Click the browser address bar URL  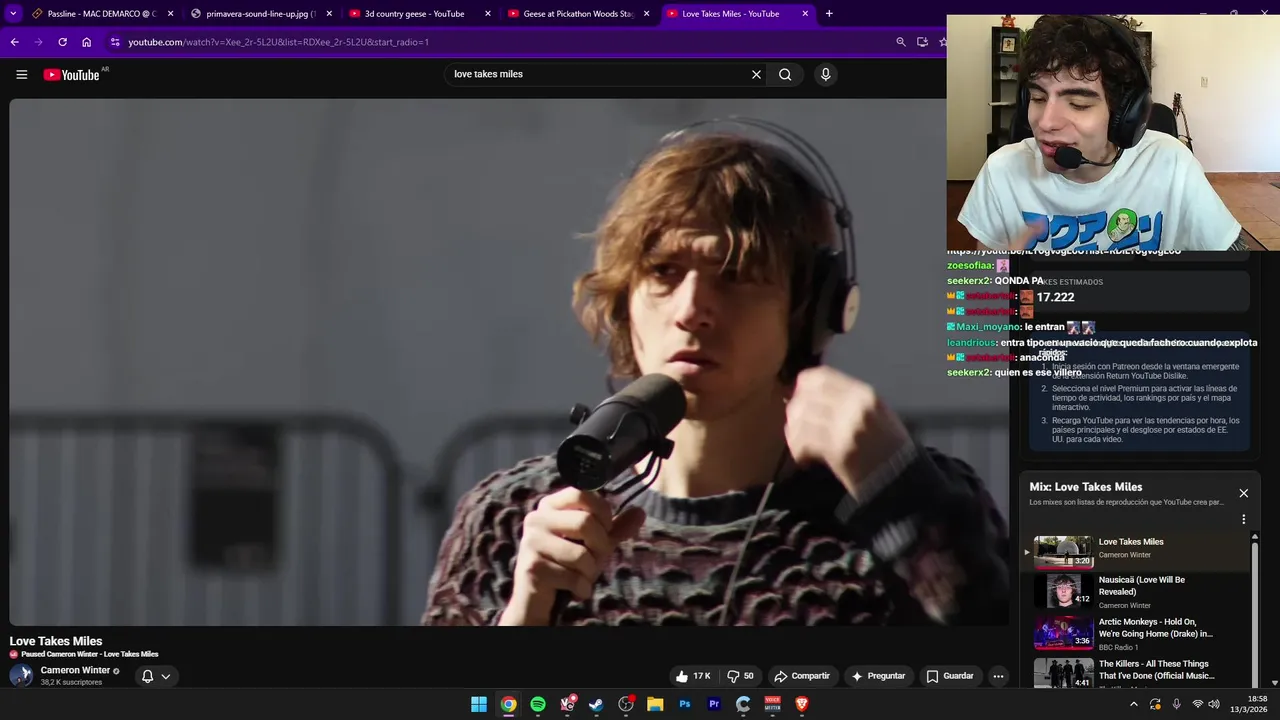[279, 42]
